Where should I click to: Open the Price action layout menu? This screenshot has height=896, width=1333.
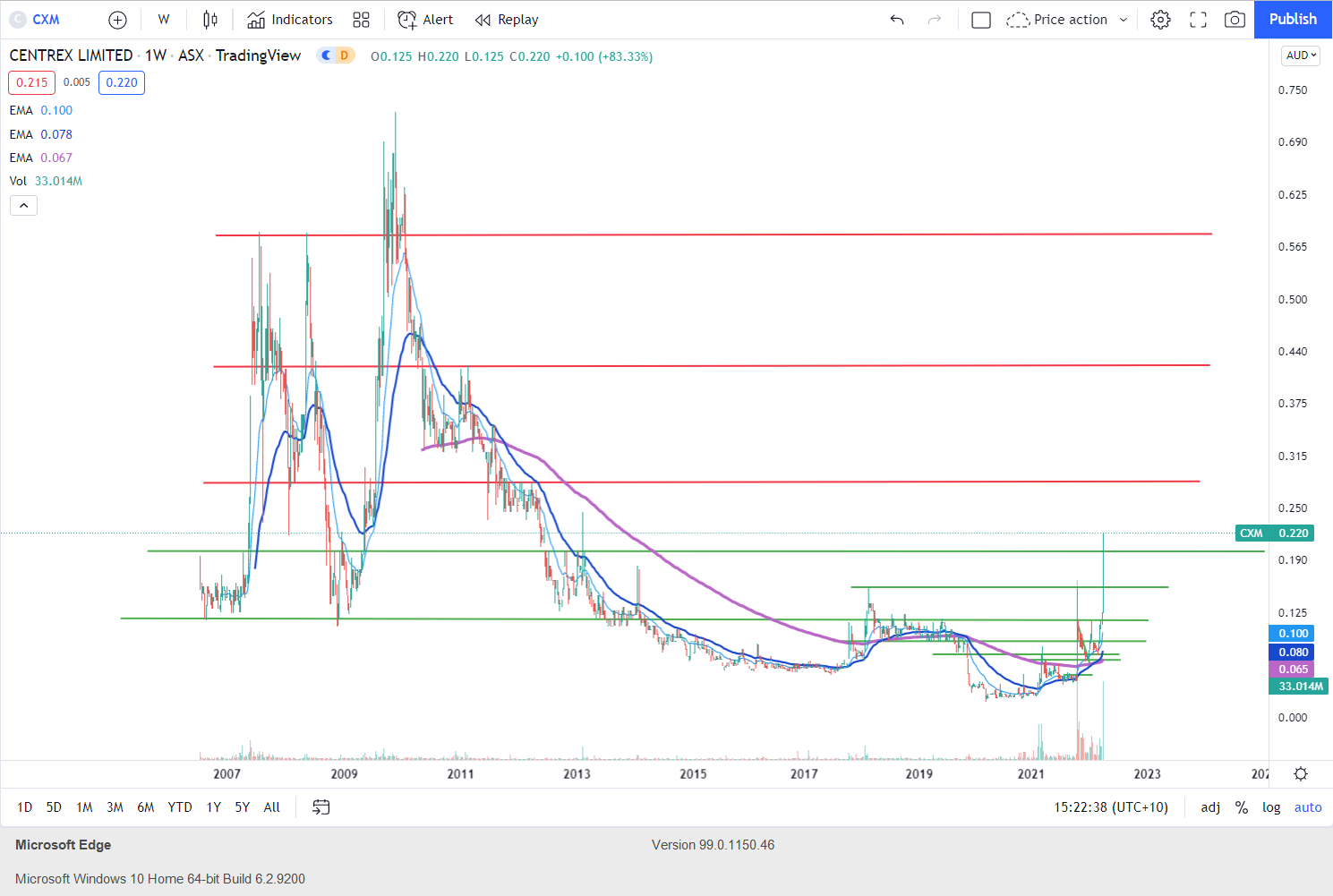[1057, 20]
